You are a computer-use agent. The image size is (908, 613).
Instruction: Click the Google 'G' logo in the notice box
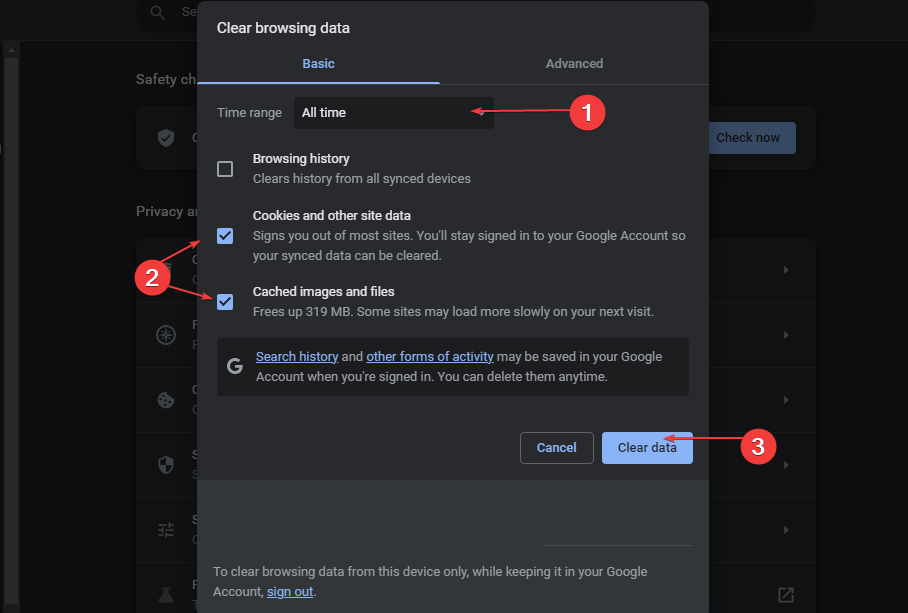point(235,365)
